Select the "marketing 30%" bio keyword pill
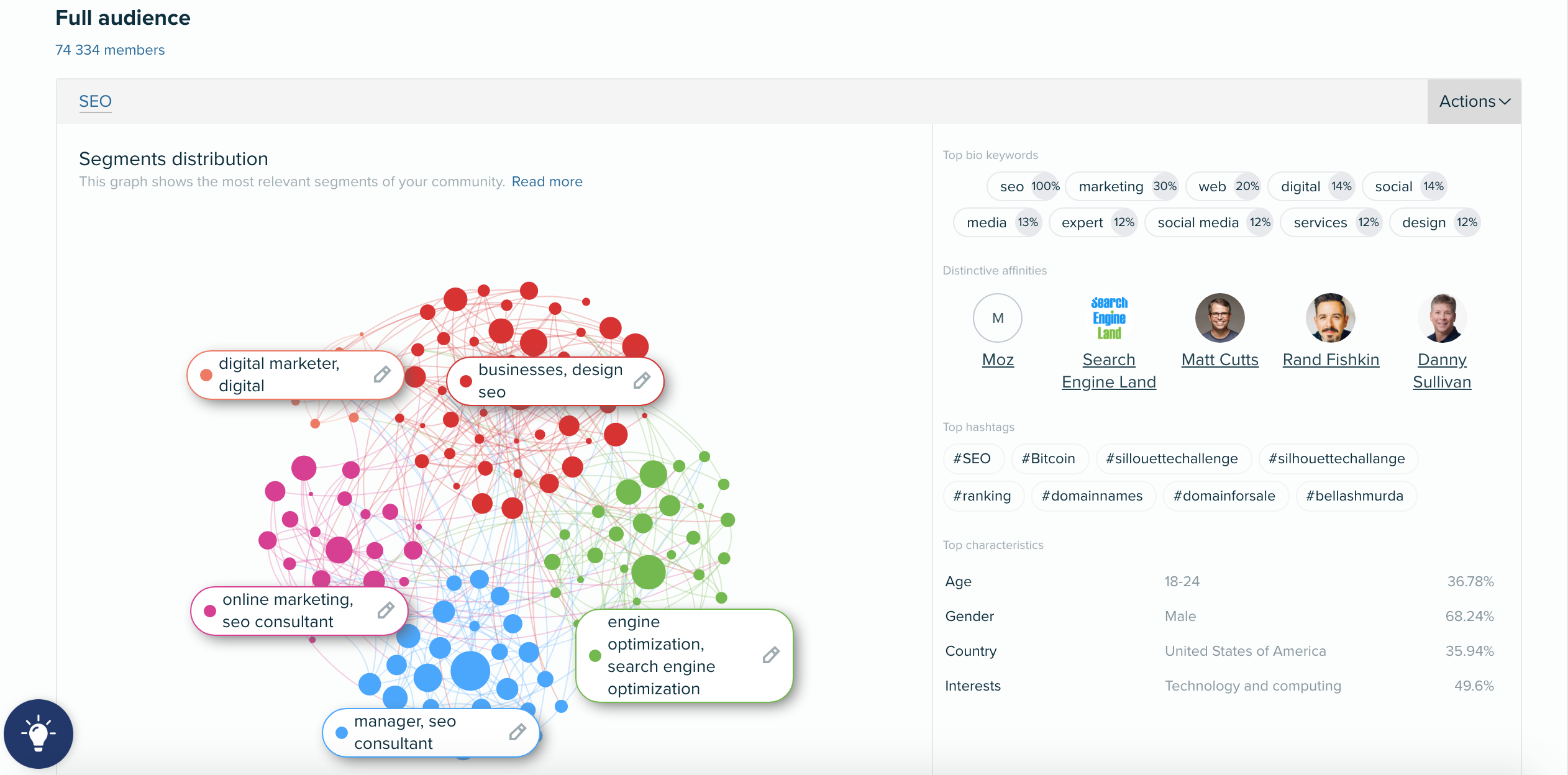This screenshot has width=1568, height=775. click(x=1122, y=186)
